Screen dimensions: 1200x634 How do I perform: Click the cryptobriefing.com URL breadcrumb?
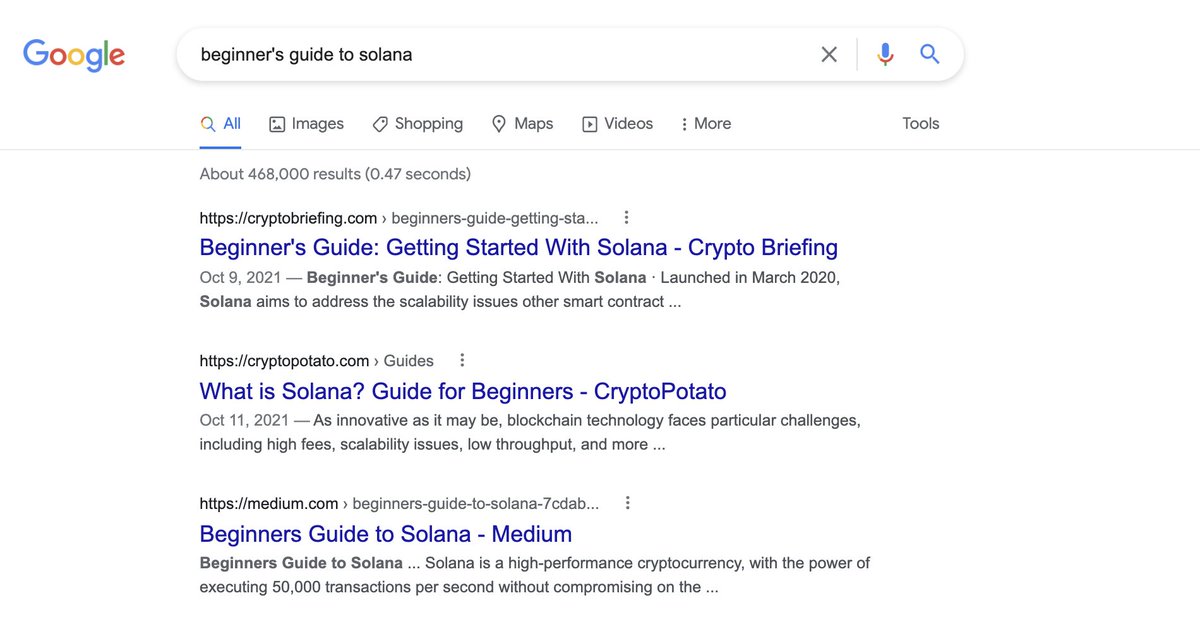tap(398, 218)
